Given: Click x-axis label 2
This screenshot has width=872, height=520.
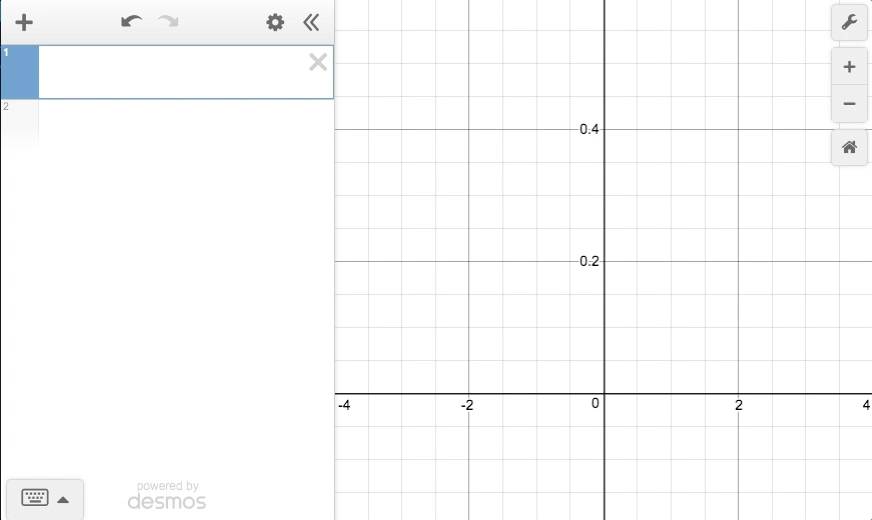Looking at the screenshot, I should coord(739,405).
